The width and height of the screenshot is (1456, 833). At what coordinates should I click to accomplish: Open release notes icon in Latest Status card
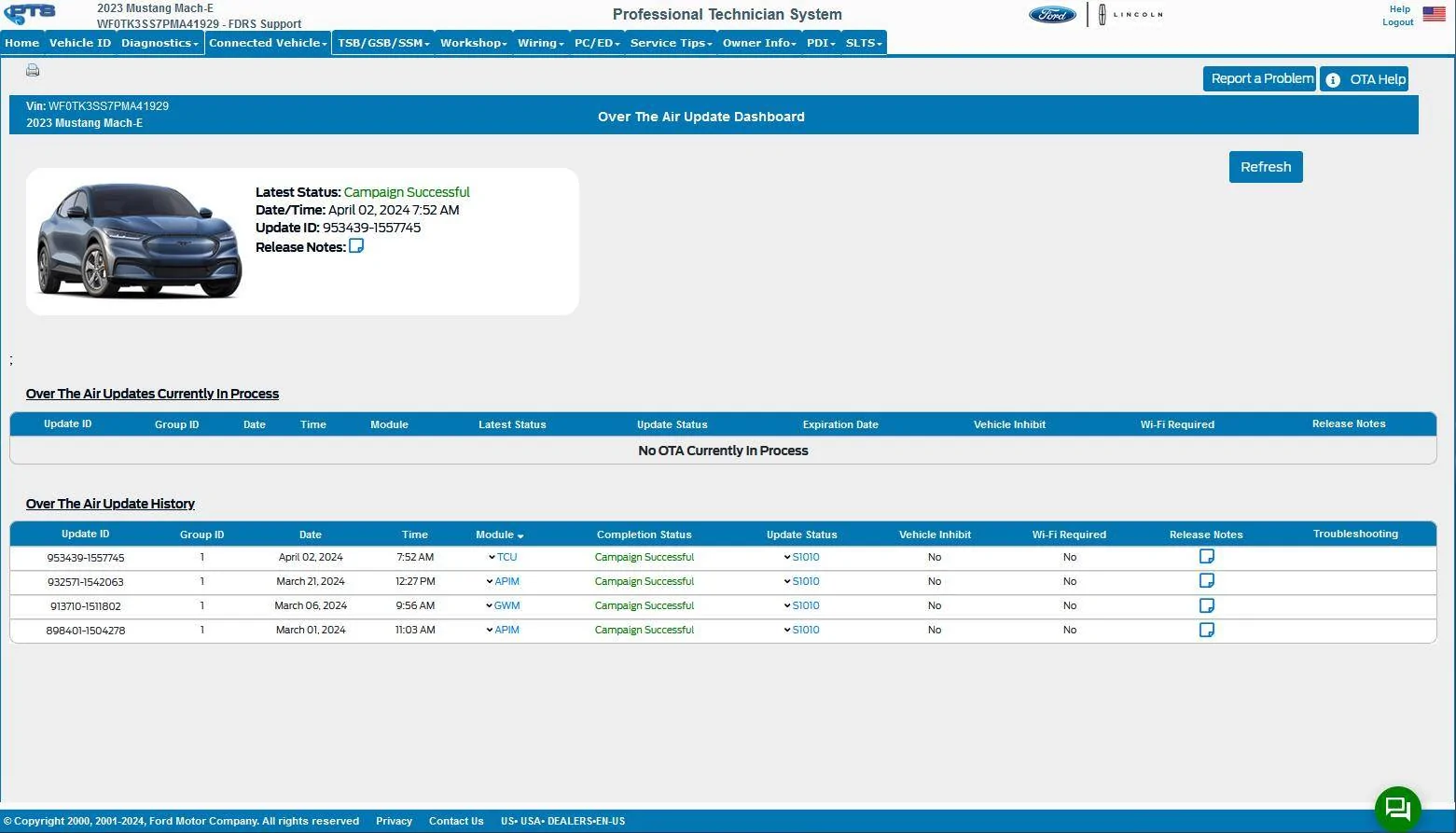point(356,246)
